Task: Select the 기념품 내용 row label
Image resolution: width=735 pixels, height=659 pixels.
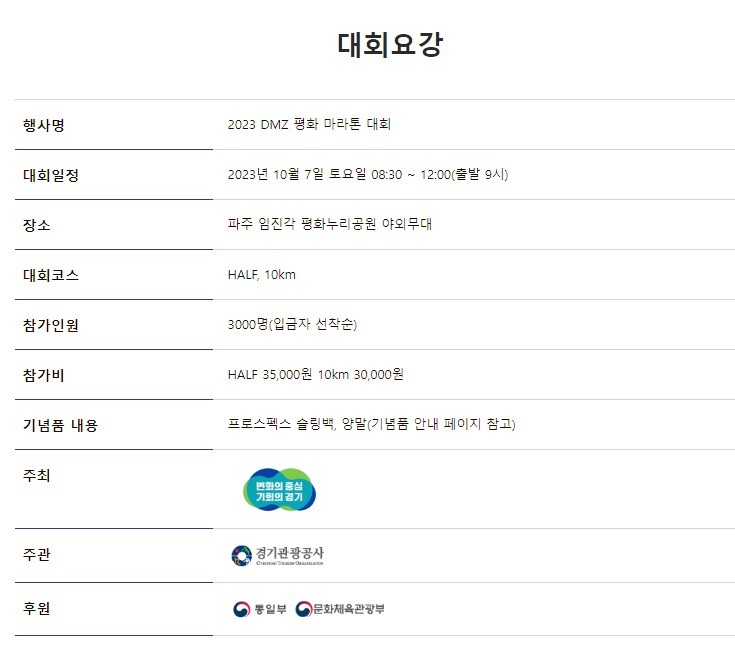Action: coord(60,425)
